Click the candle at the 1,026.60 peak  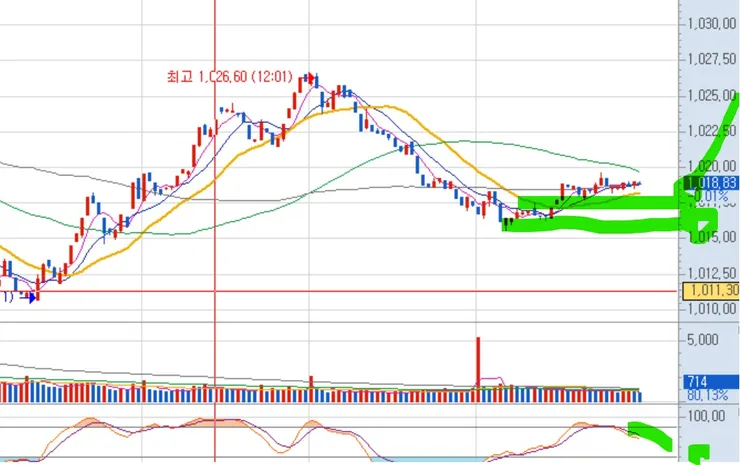(x=316, y=81)
